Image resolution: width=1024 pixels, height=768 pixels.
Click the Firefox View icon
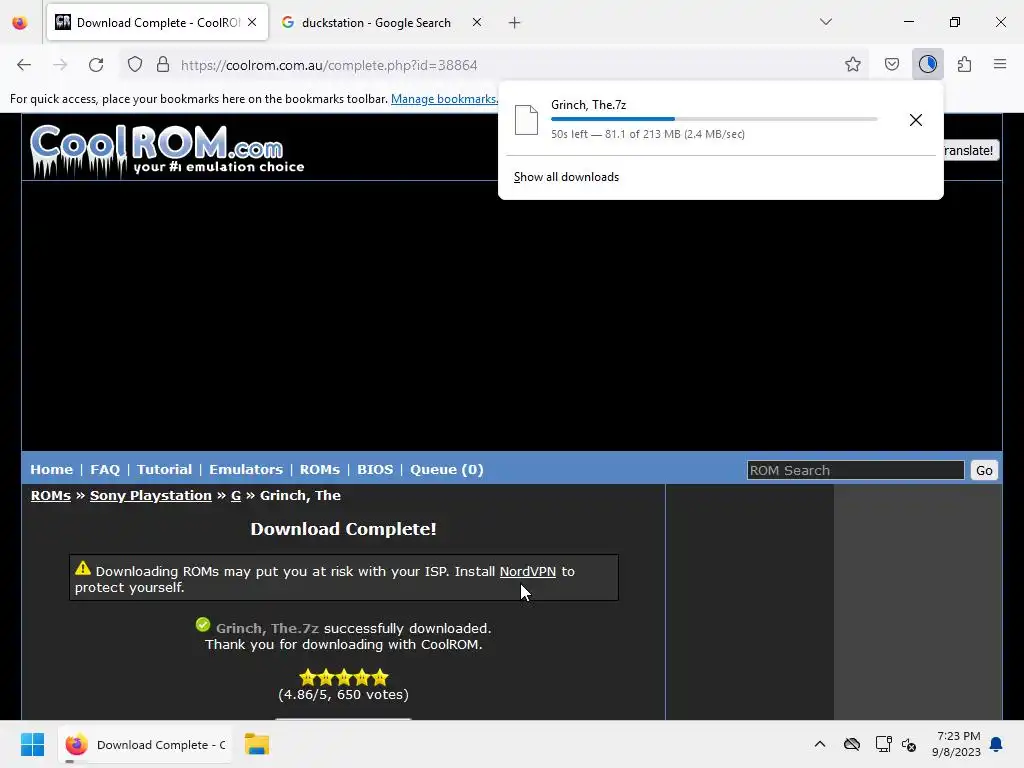[x=20, y=23]
